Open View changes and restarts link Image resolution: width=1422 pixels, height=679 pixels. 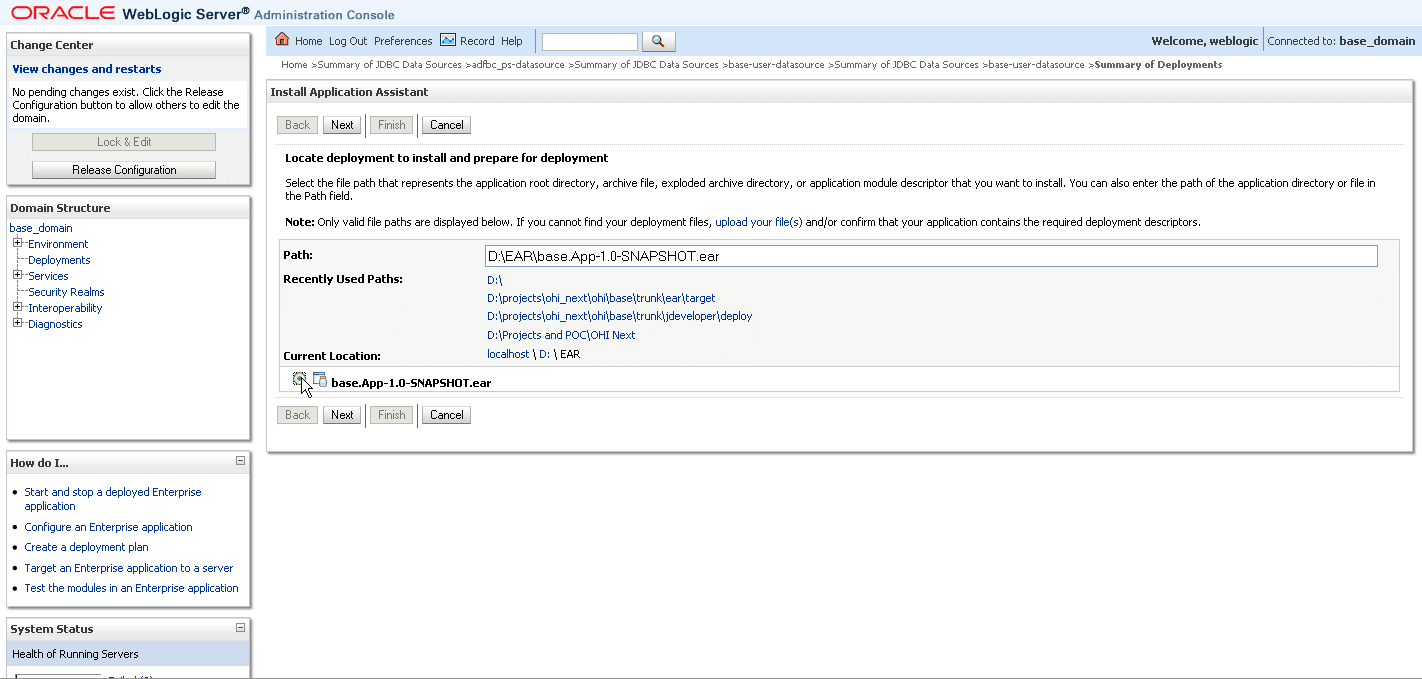click(87, 69)
